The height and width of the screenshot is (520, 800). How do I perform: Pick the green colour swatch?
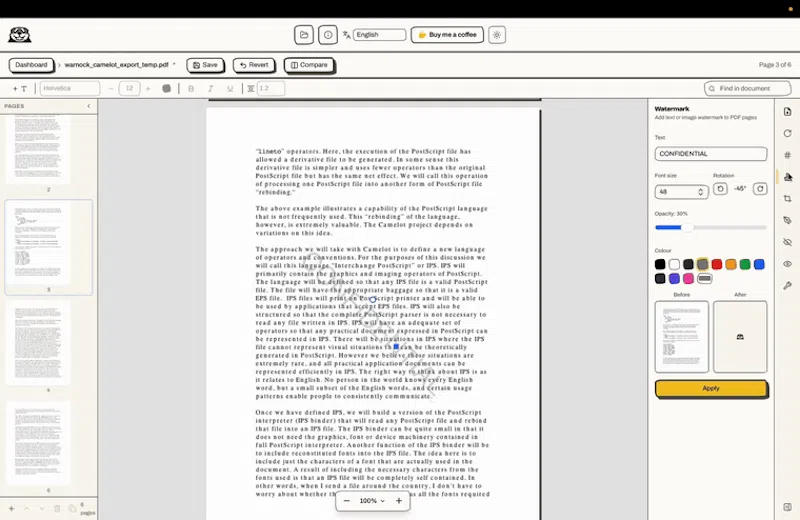pos(745,264)
